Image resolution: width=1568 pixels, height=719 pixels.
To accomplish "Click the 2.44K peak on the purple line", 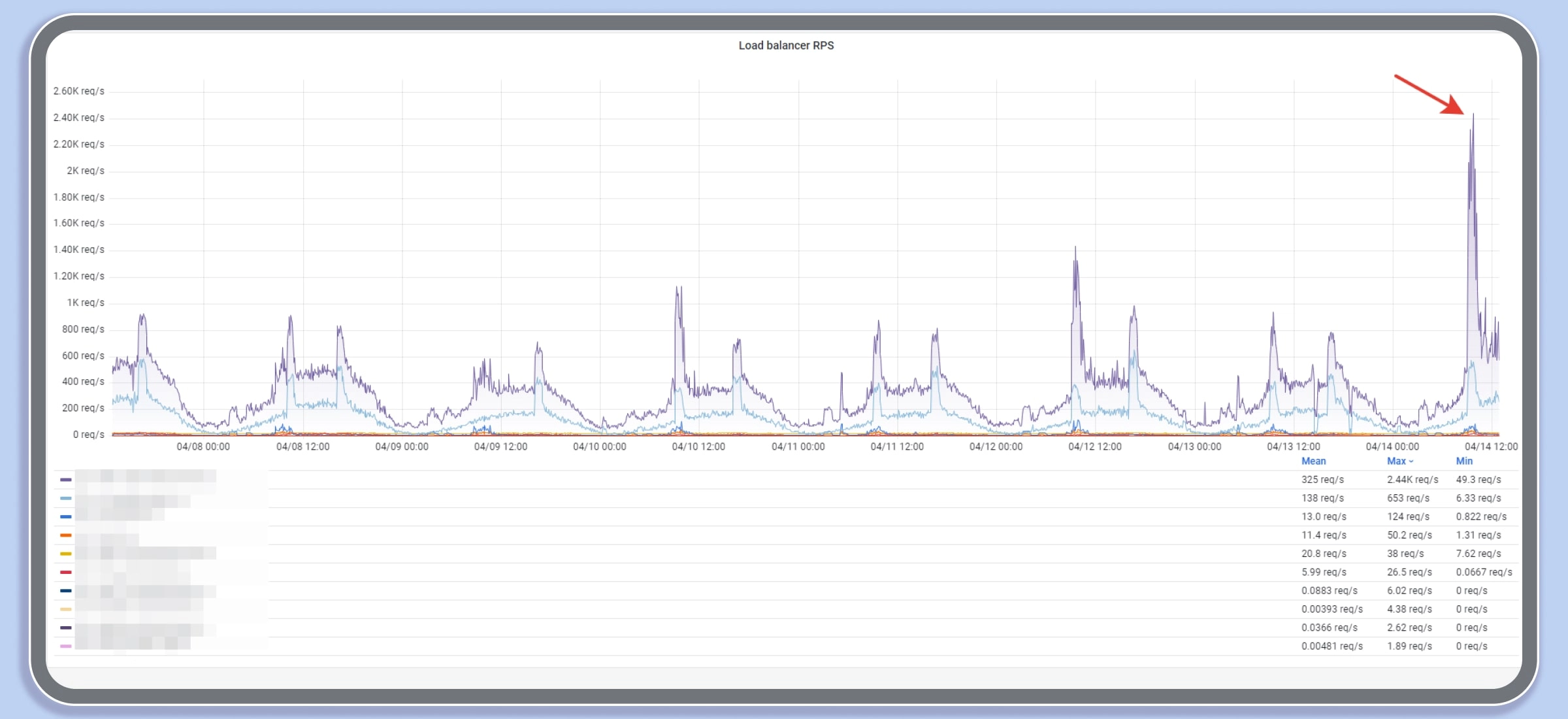I will [x=1473, y=116].
